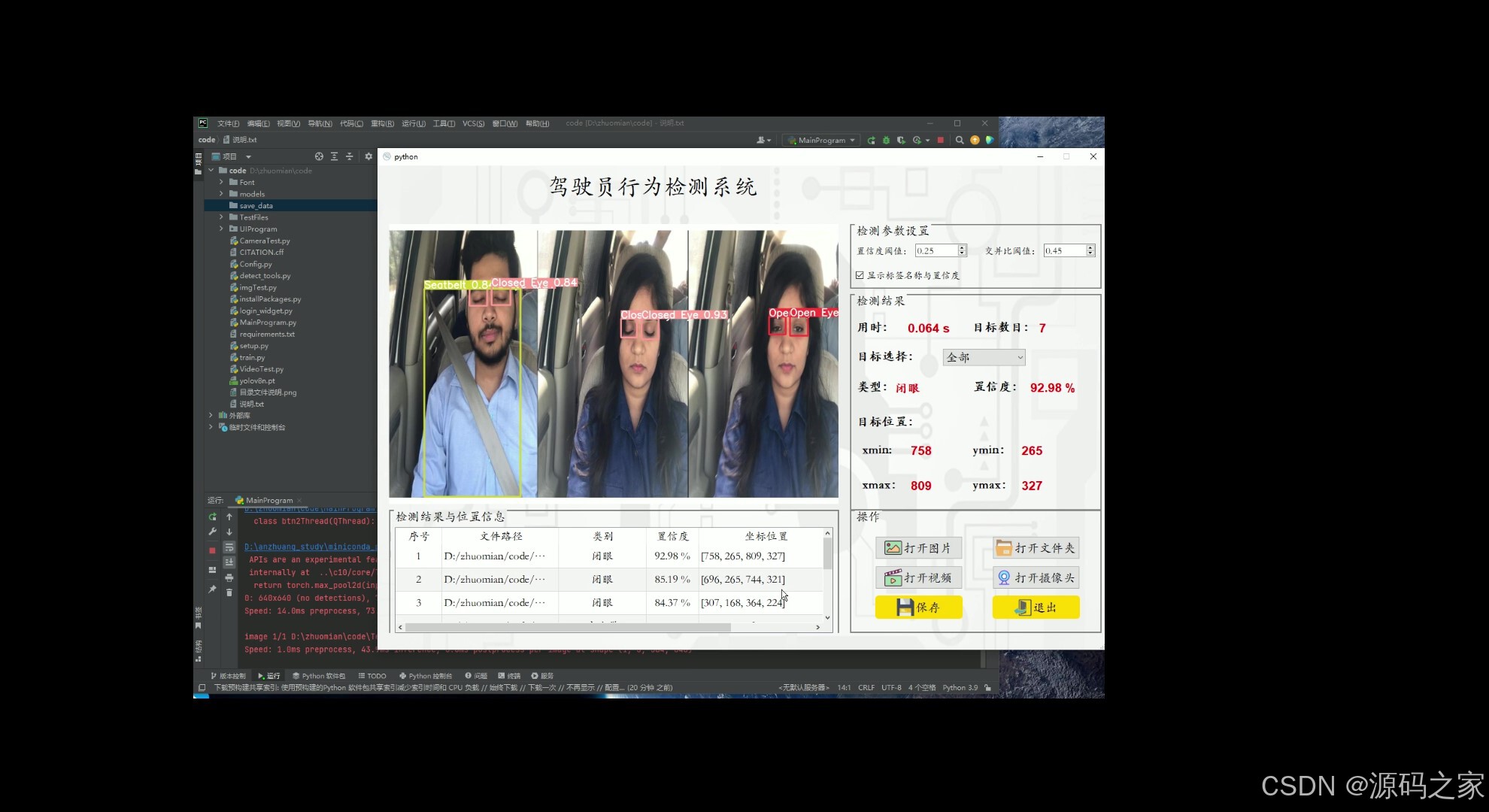Rerun MainProgram from run panel rerun icon
This screenshot has height=812, width=1489.
tap(213, 517)
